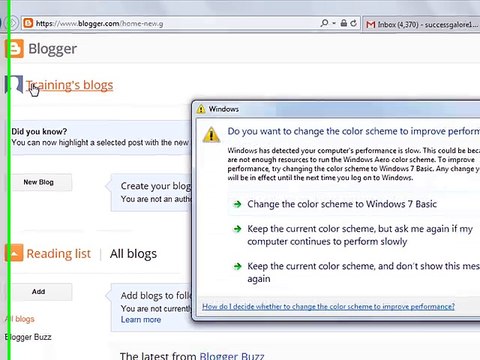Click the Learn more link
480x360 pixels.
pos(141,320)
